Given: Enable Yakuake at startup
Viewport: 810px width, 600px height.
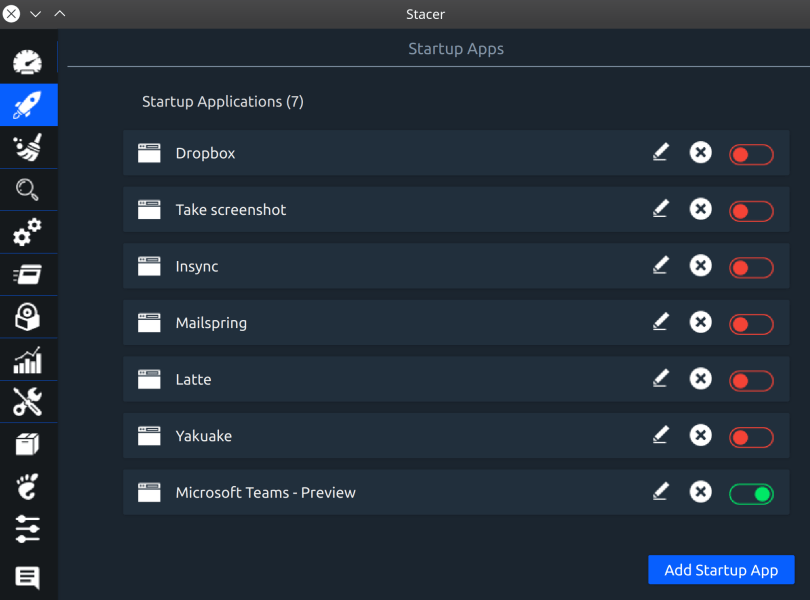Looking at the screenshot, I should pyautogui.click(x=751, y=437).
